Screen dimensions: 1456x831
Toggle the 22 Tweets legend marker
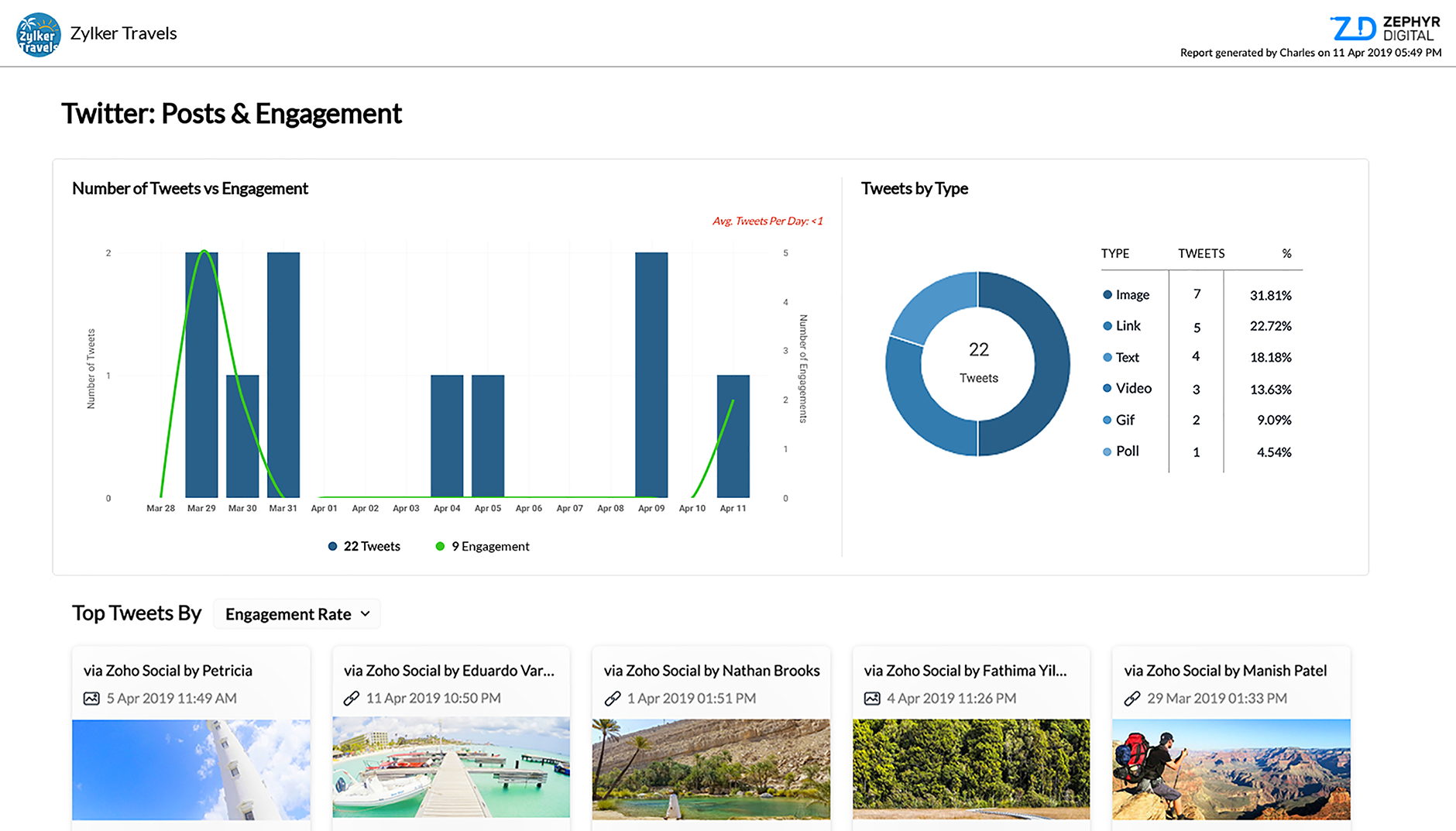click(332, 547)
